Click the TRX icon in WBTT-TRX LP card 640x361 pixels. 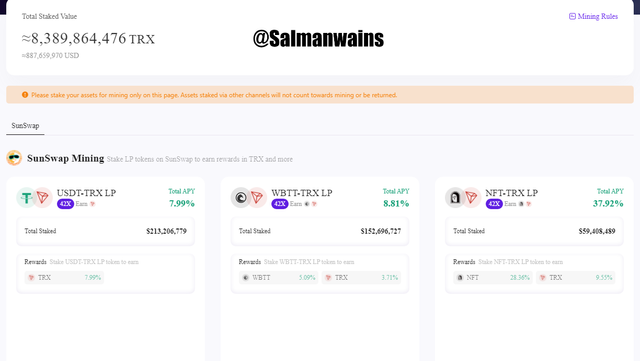pos(257,198)
